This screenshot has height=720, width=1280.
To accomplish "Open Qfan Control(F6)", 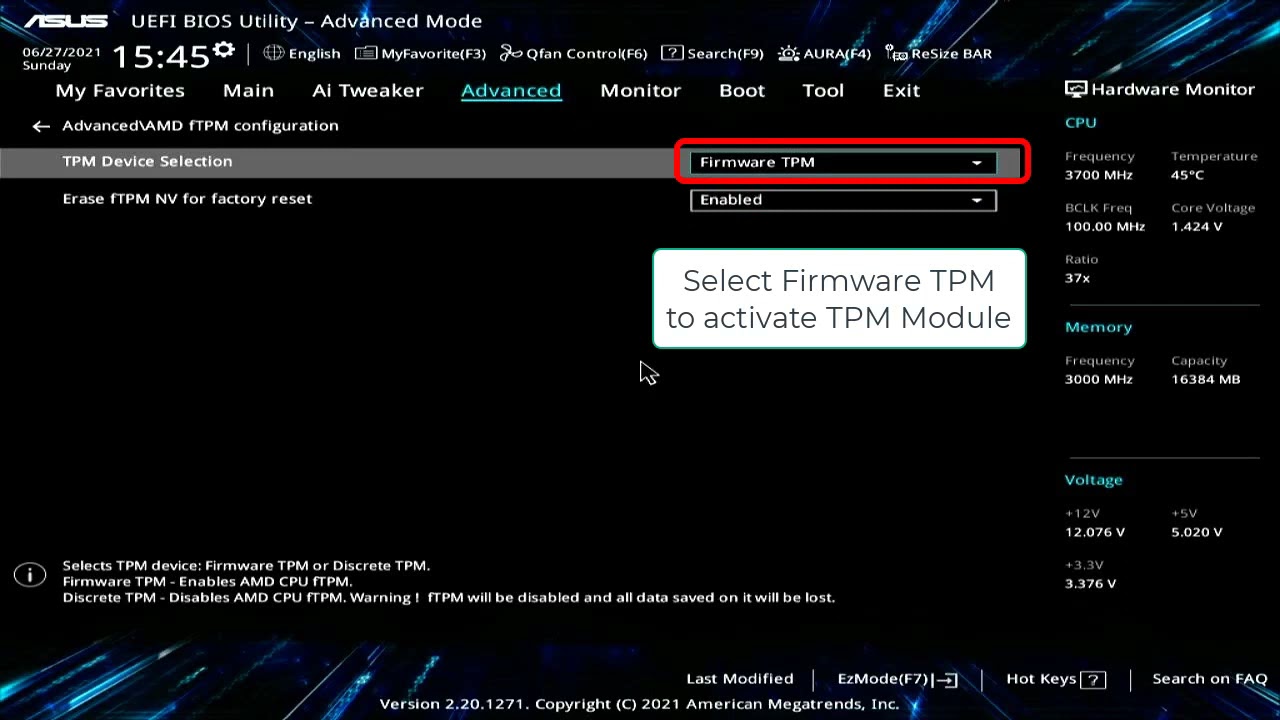I will [574, 53].
